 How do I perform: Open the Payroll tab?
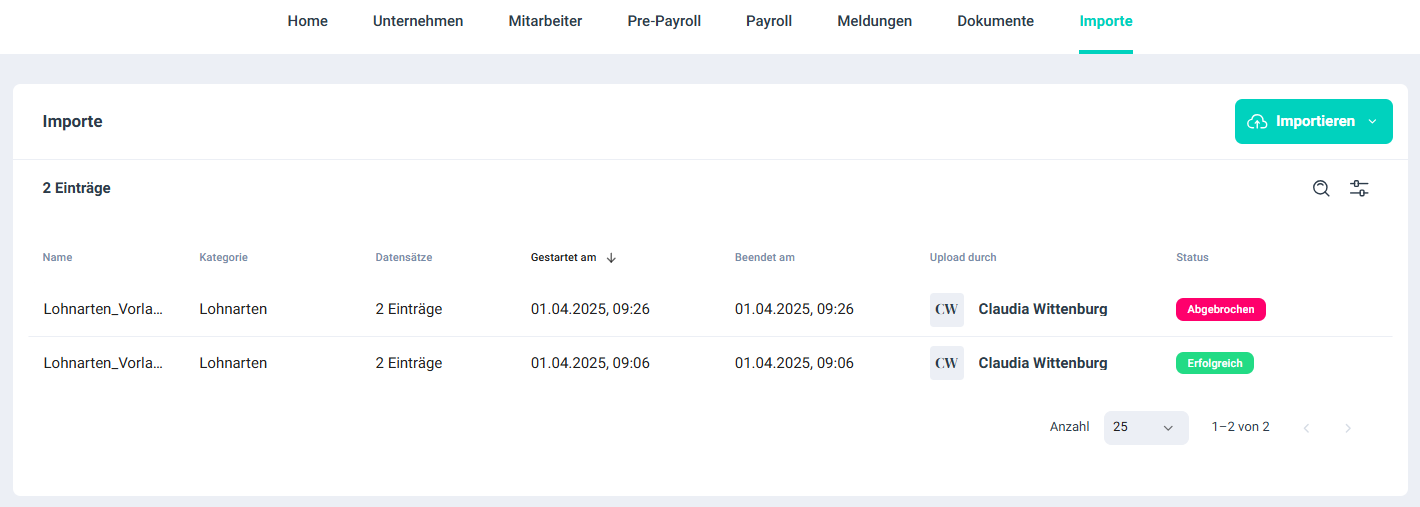pyautogui.click(x=768, y=21)
